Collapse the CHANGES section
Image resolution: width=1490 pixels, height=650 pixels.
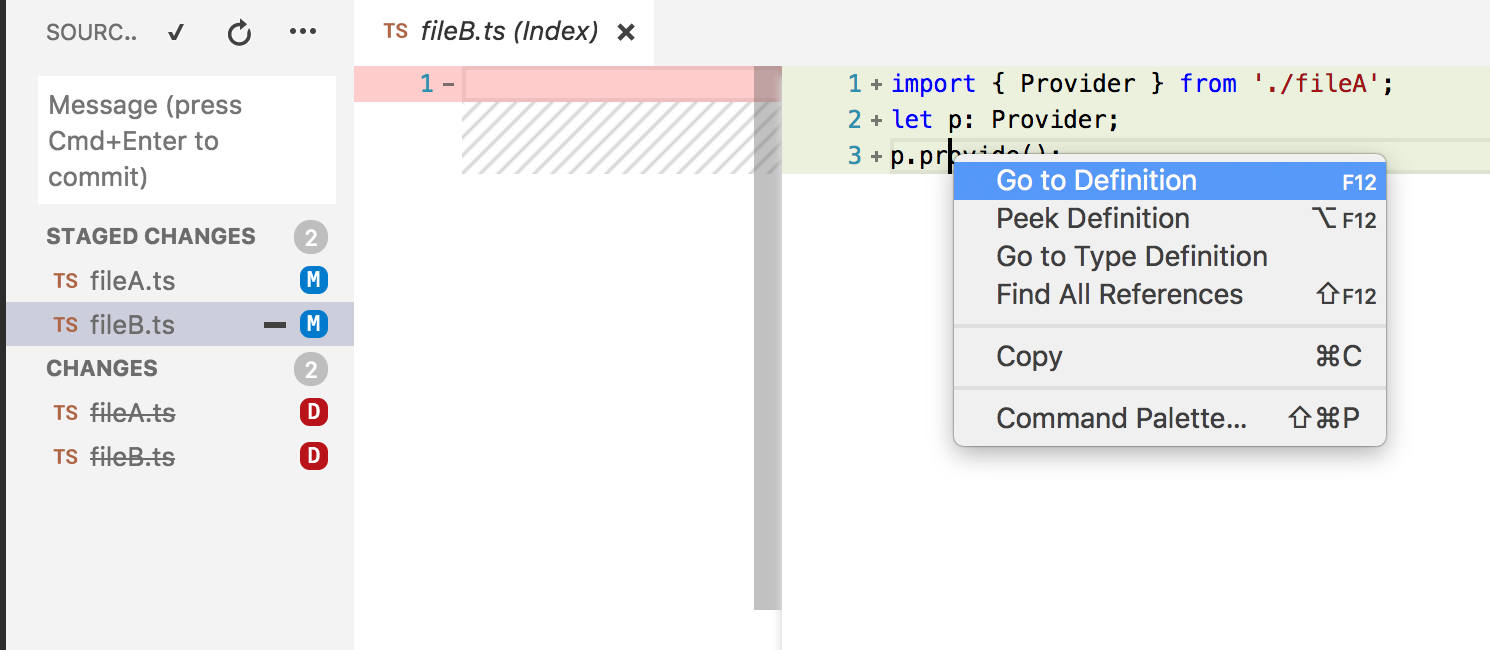pyautogui.click(x=101, y=368)
